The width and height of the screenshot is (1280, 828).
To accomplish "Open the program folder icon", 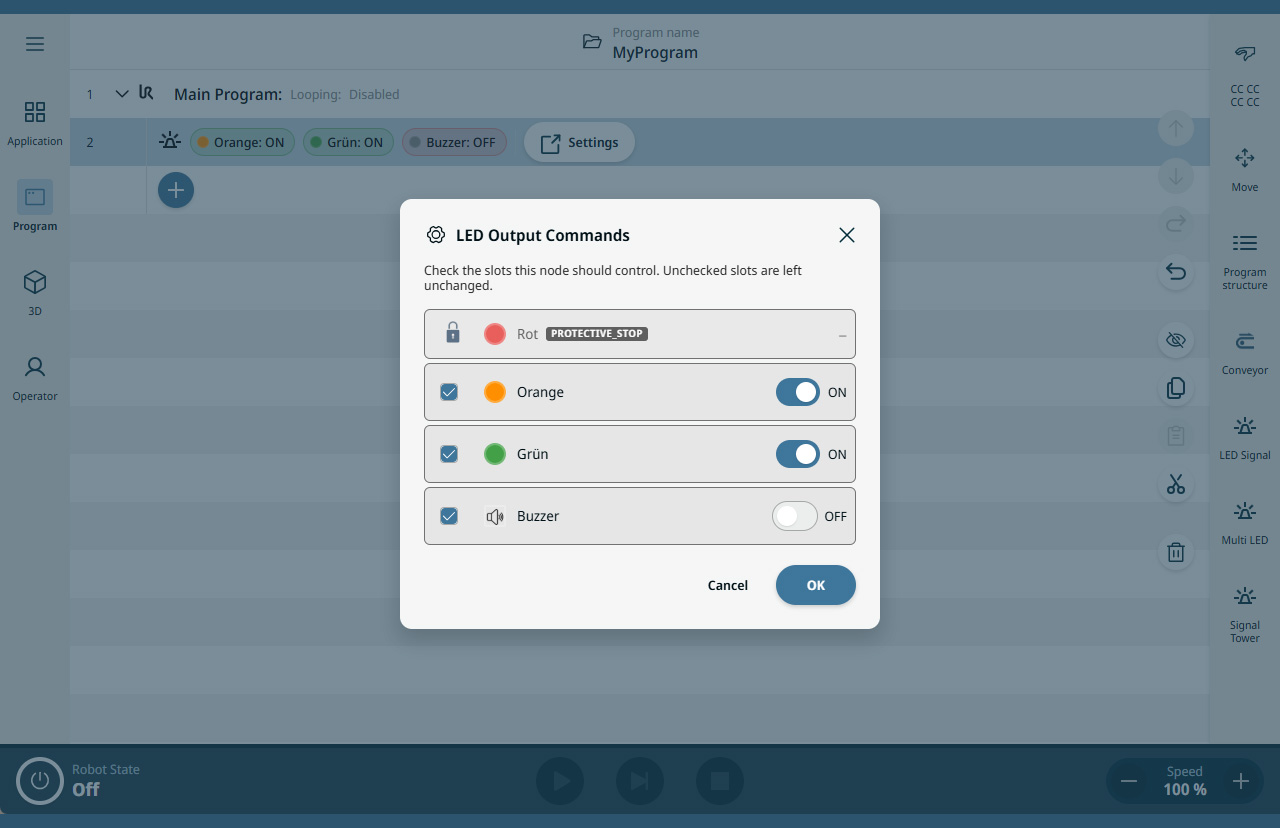I will [592, 42].
